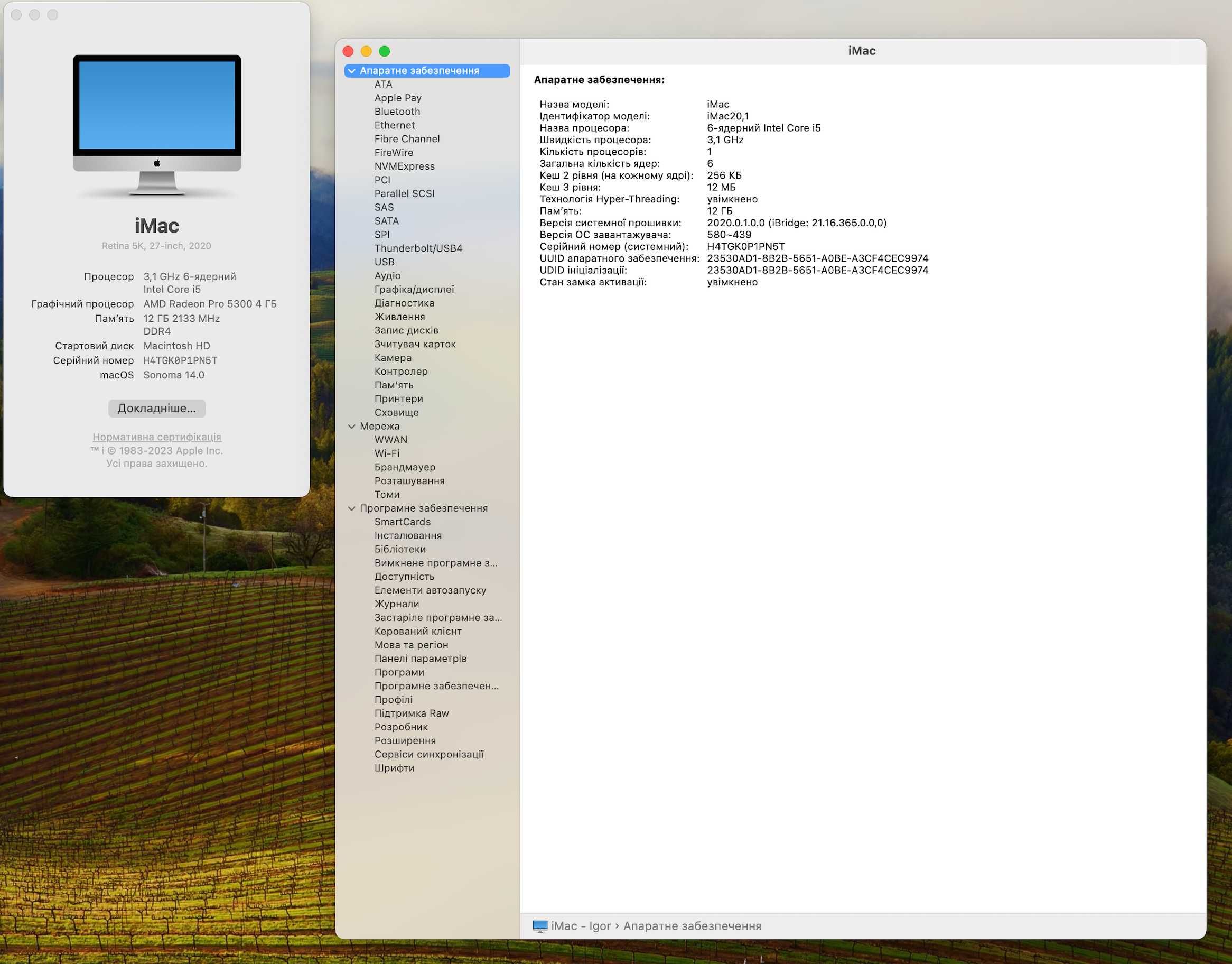Select ATA in the sidebar
This screenshot has width=1232, height=964.
(383, 84)
